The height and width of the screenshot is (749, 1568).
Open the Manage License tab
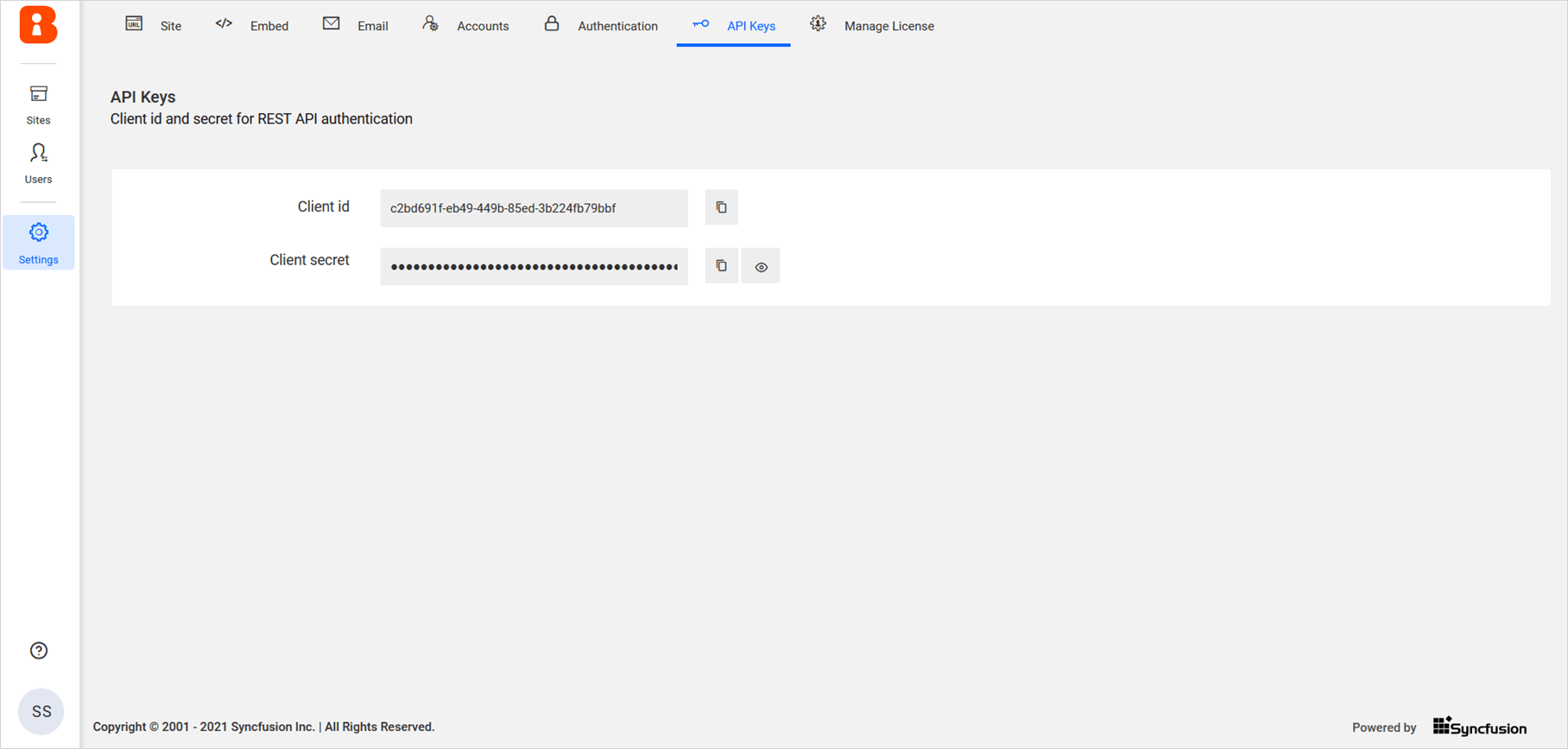872,26
